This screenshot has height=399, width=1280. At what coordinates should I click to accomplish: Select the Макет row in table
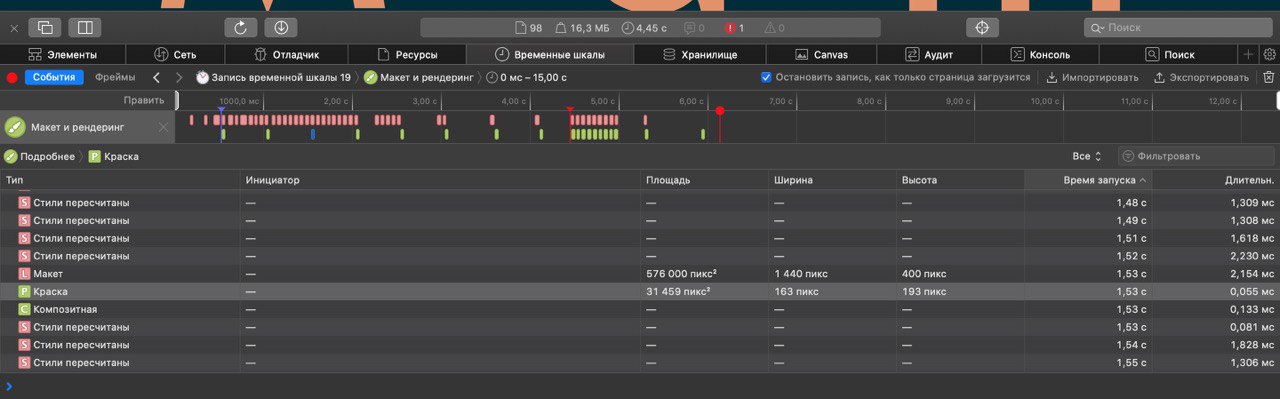640,273
